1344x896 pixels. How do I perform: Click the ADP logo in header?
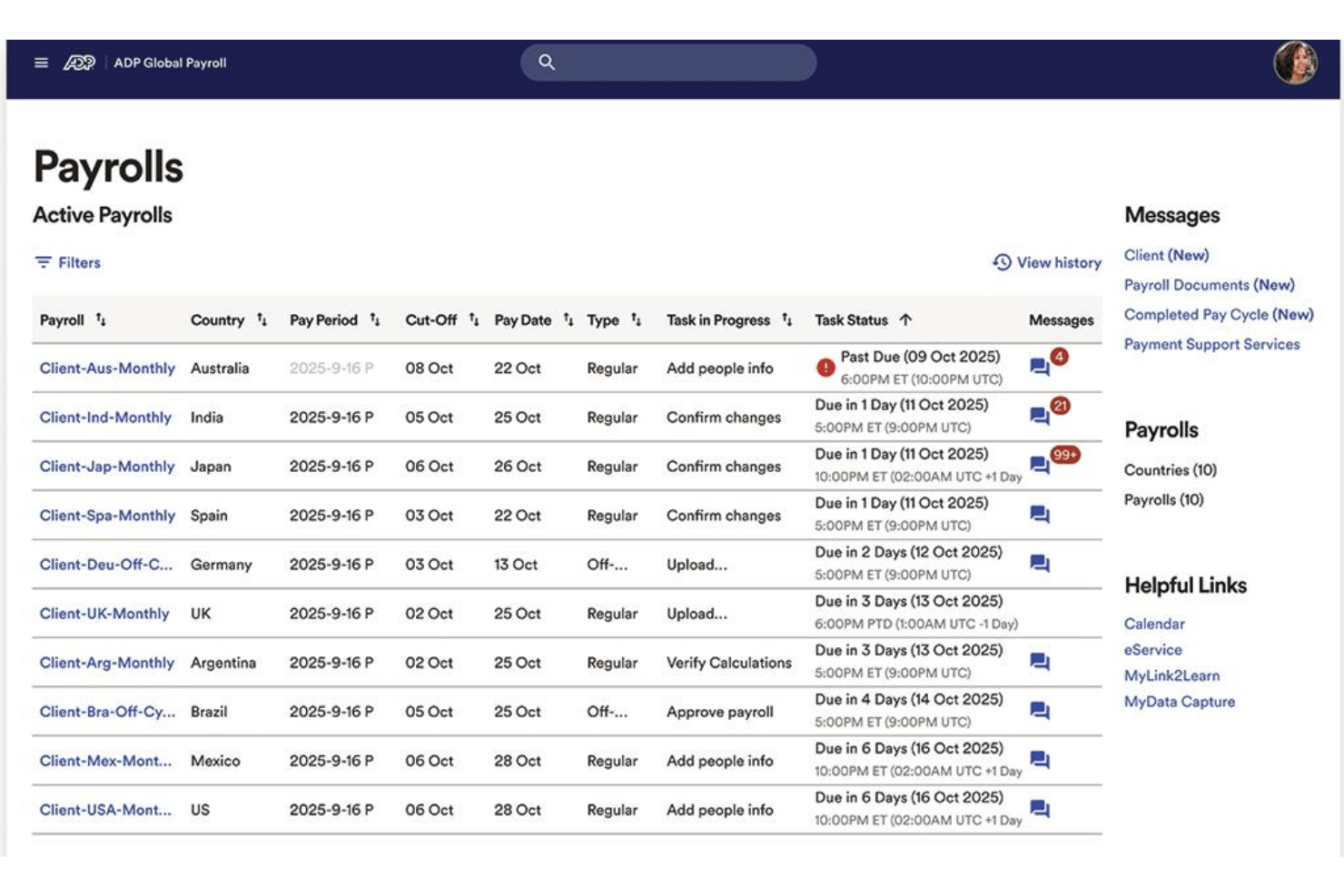coord(79,63)
